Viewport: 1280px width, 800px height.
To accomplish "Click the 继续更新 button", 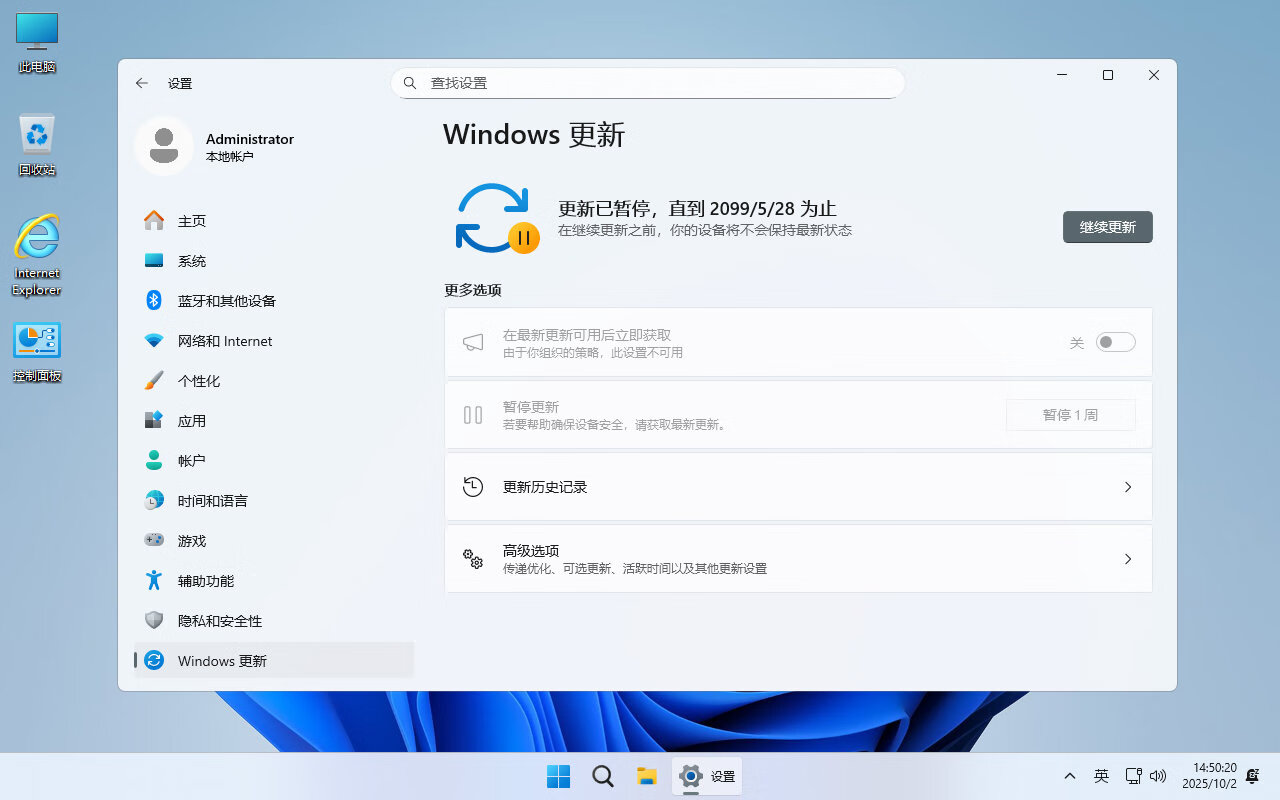I will (x=1107, y=227).
